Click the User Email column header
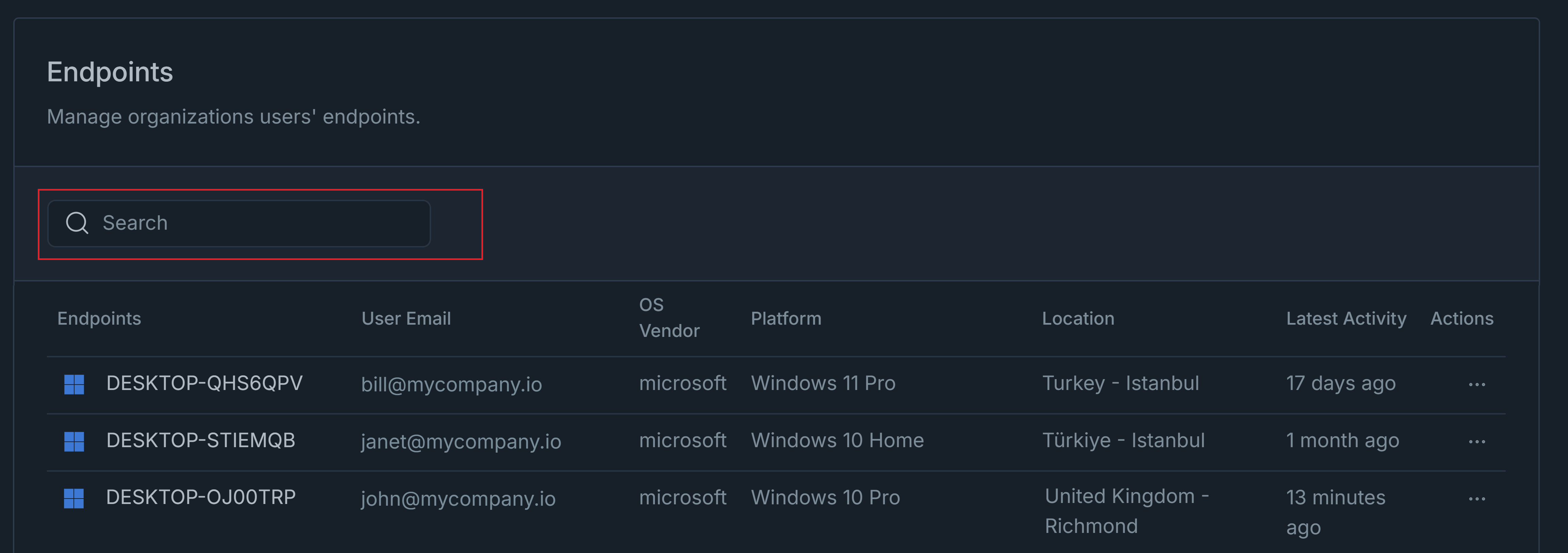Screen dimensions: 1568x553 pyautogui.click(x=406, y=319)
